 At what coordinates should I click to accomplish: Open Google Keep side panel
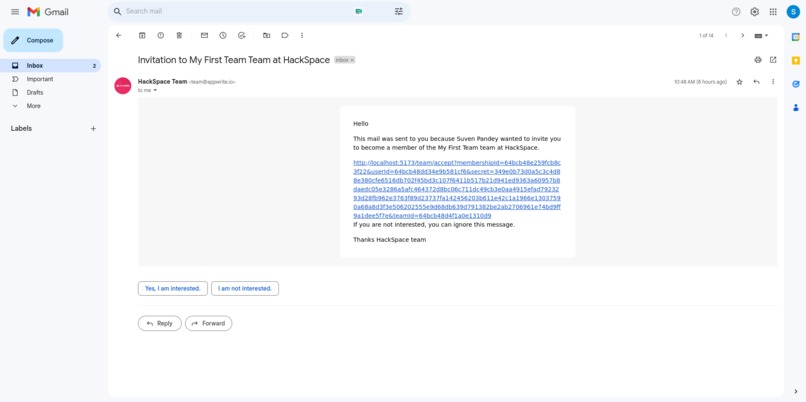coord(796,60)
